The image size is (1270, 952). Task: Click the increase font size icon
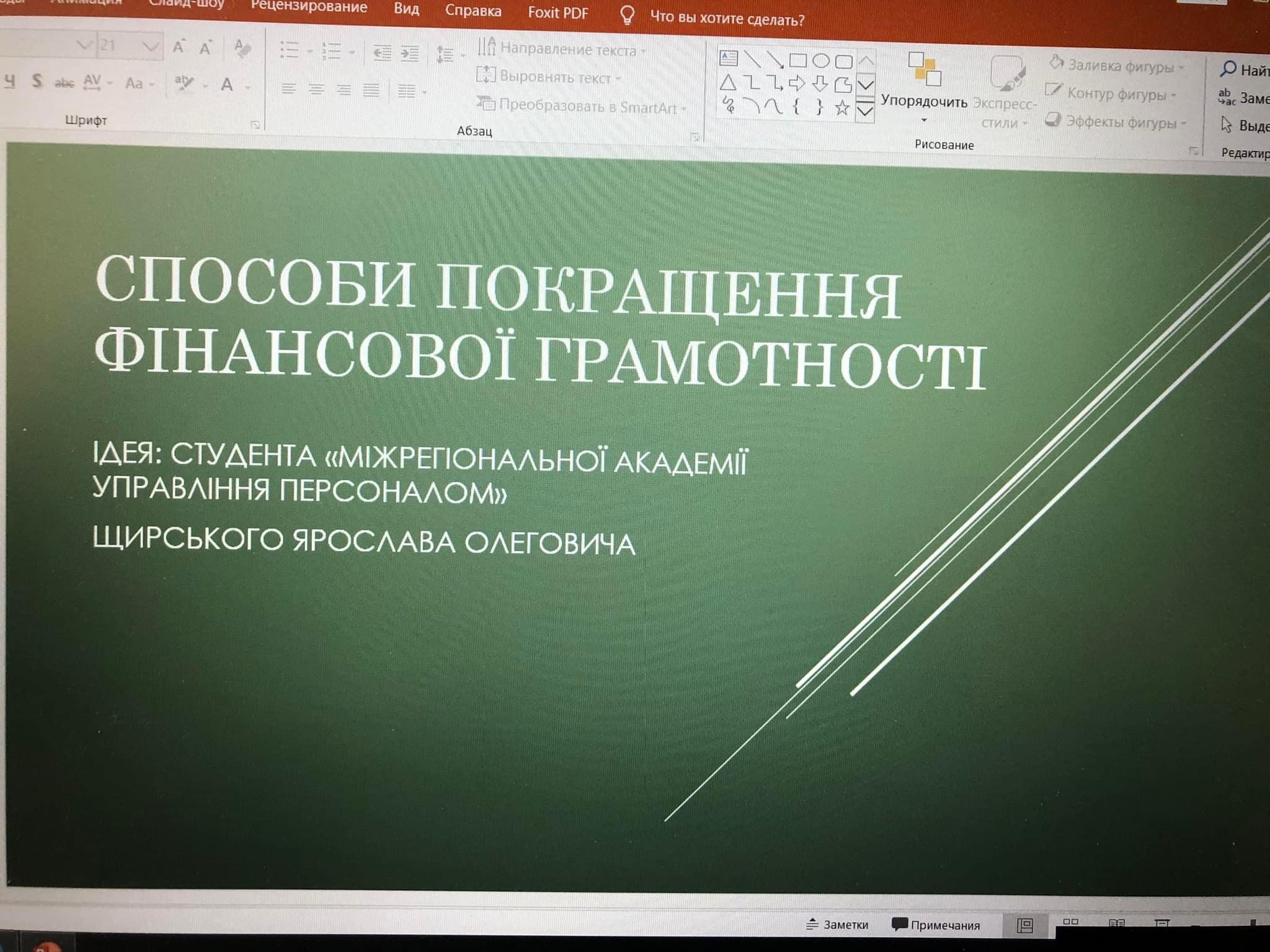[179, 47]
